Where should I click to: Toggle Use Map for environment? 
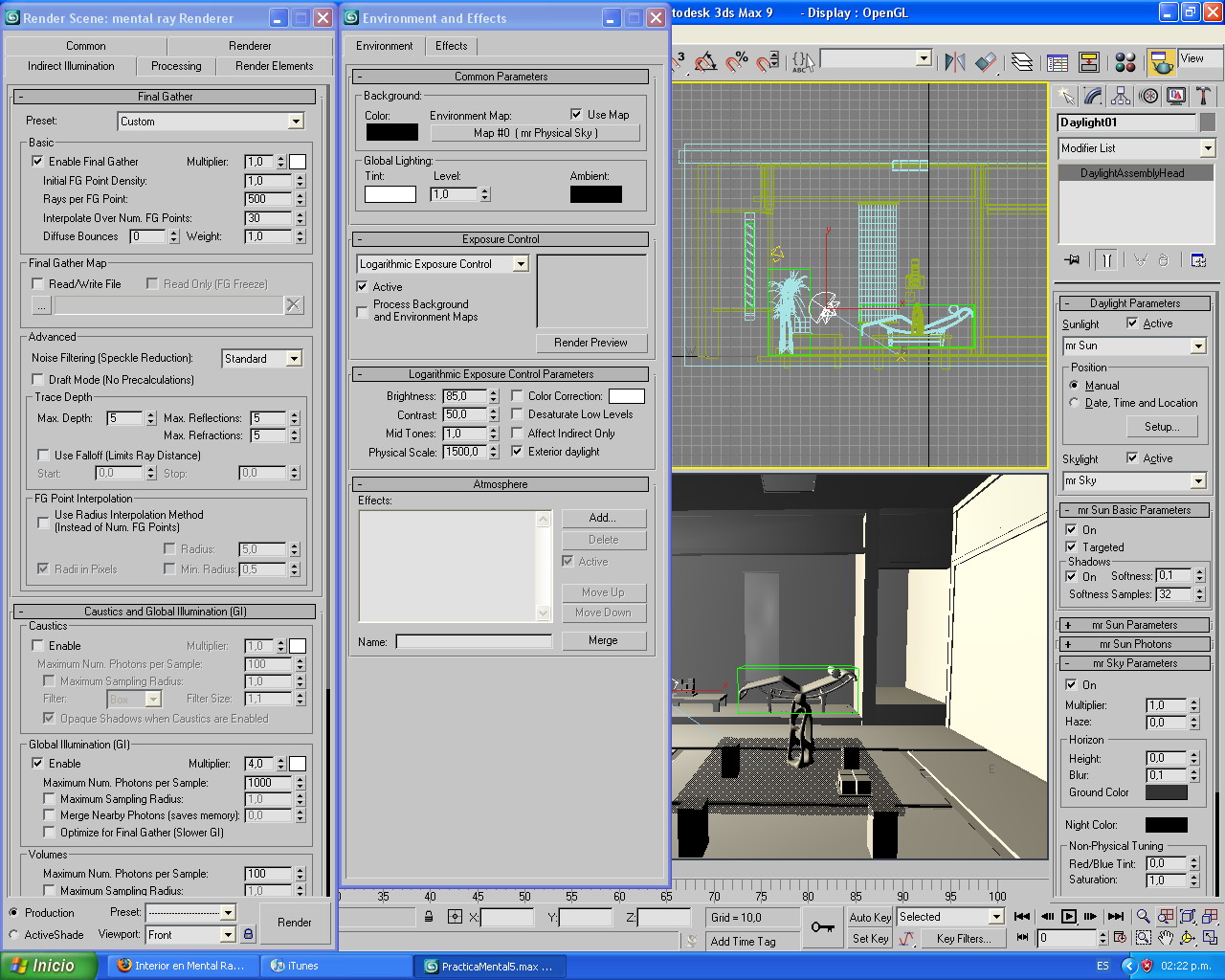576,115
